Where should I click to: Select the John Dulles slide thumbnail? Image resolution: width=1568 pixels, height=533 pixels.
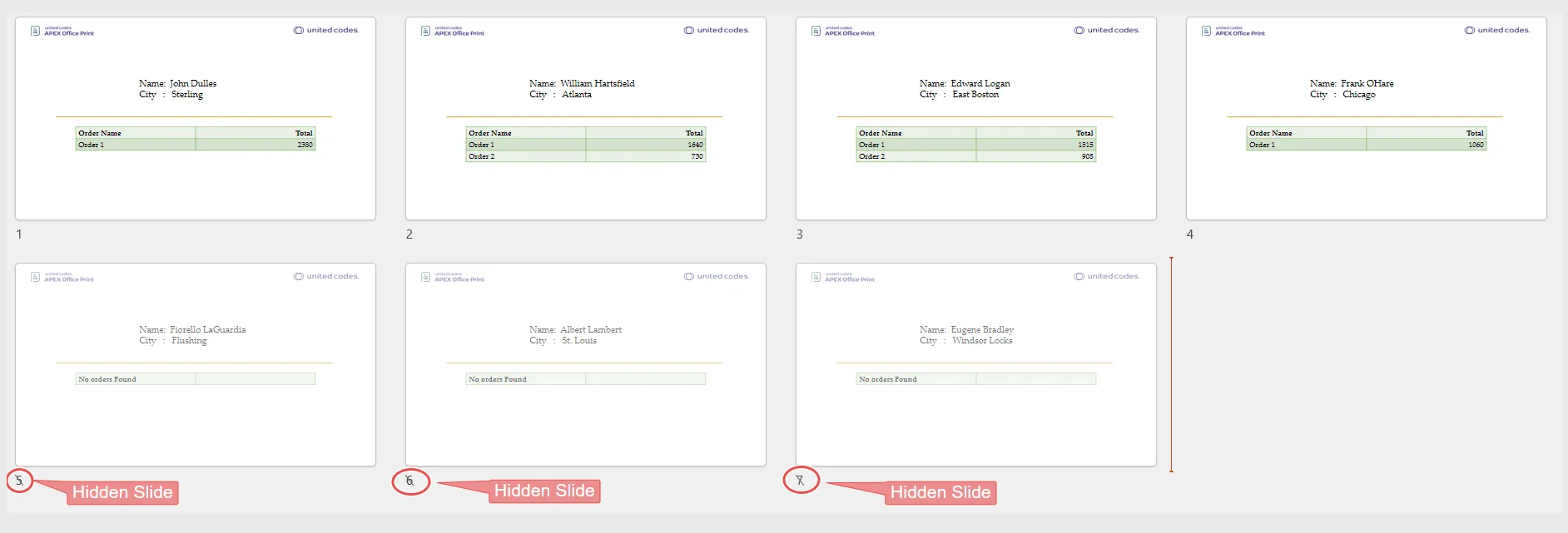point(196,118)
